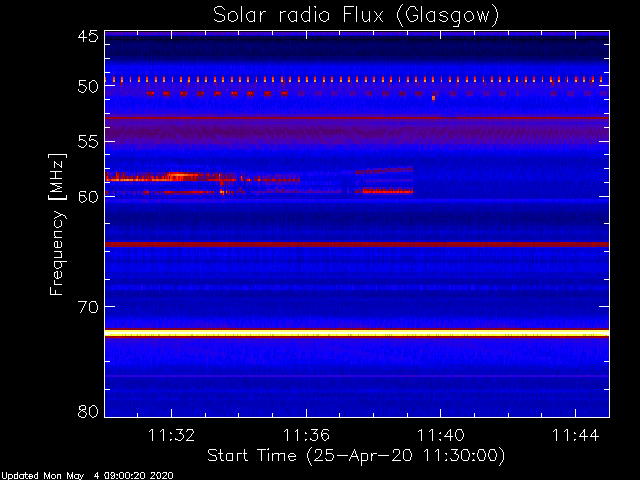
Task: Click the frequency tick label 50
Action: [x=88, y=87]
